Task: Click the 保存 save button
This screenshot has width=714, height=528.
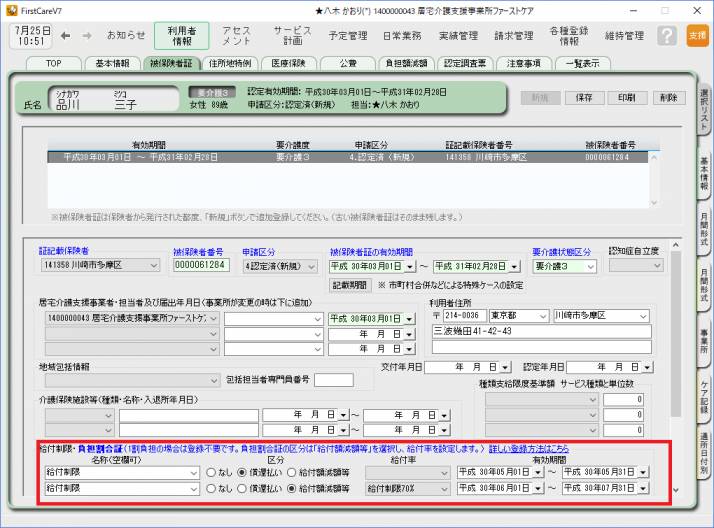Action: pyautogui.click(x=577, y=98)
